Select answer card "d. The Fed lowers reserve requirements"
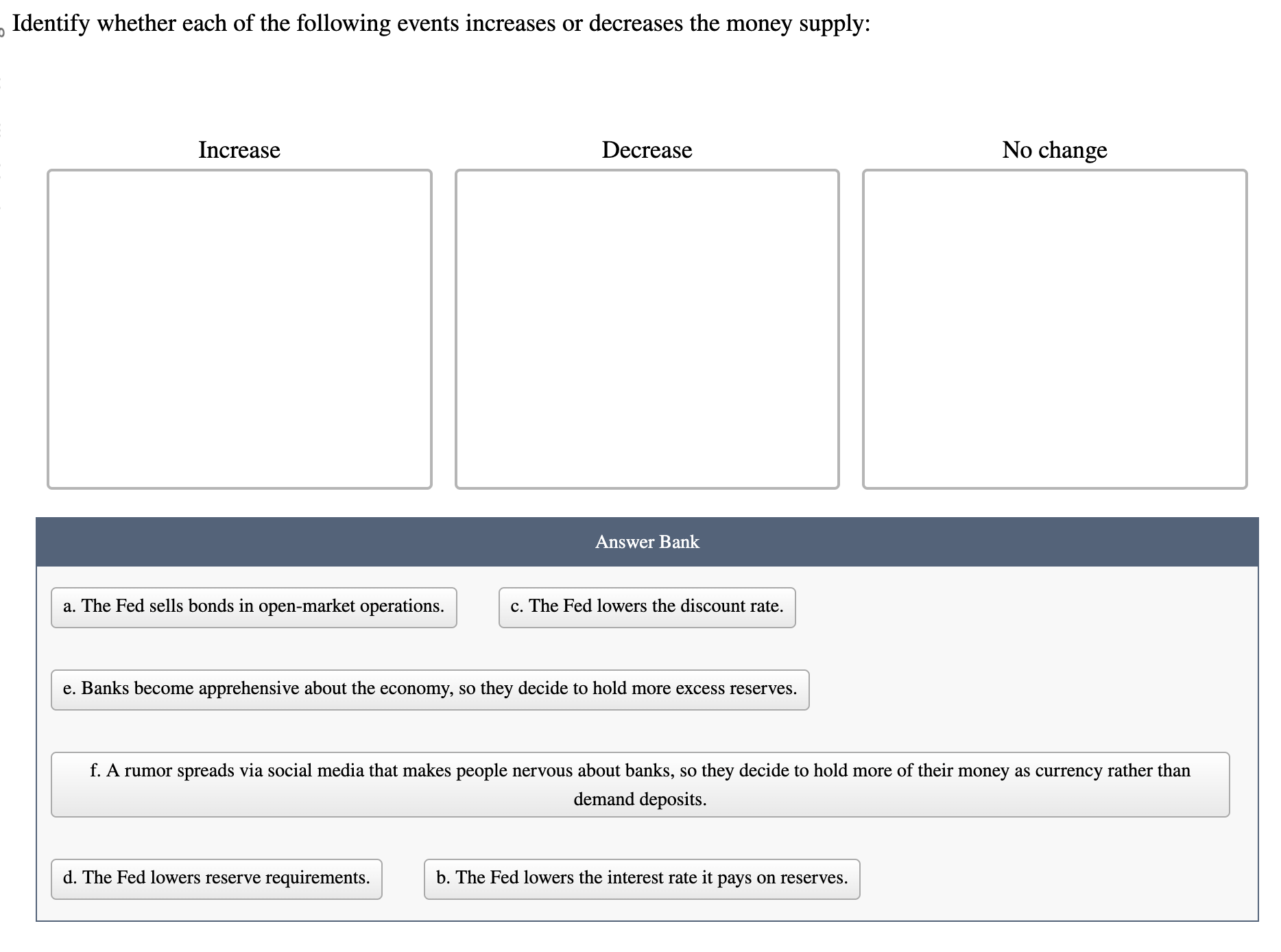The width and height of the screenshot is (1281, 952). click(x=216, y=877)
